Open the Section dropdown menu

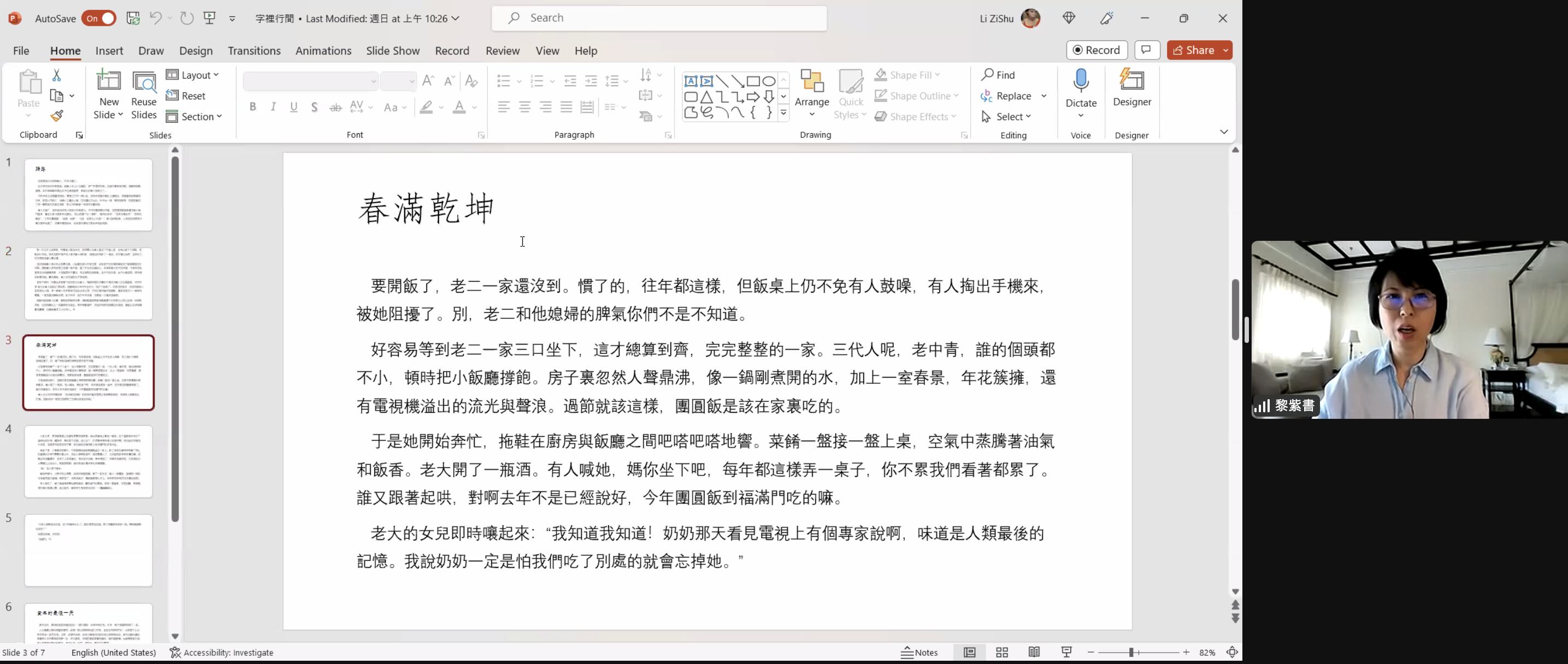pos(194,116)
